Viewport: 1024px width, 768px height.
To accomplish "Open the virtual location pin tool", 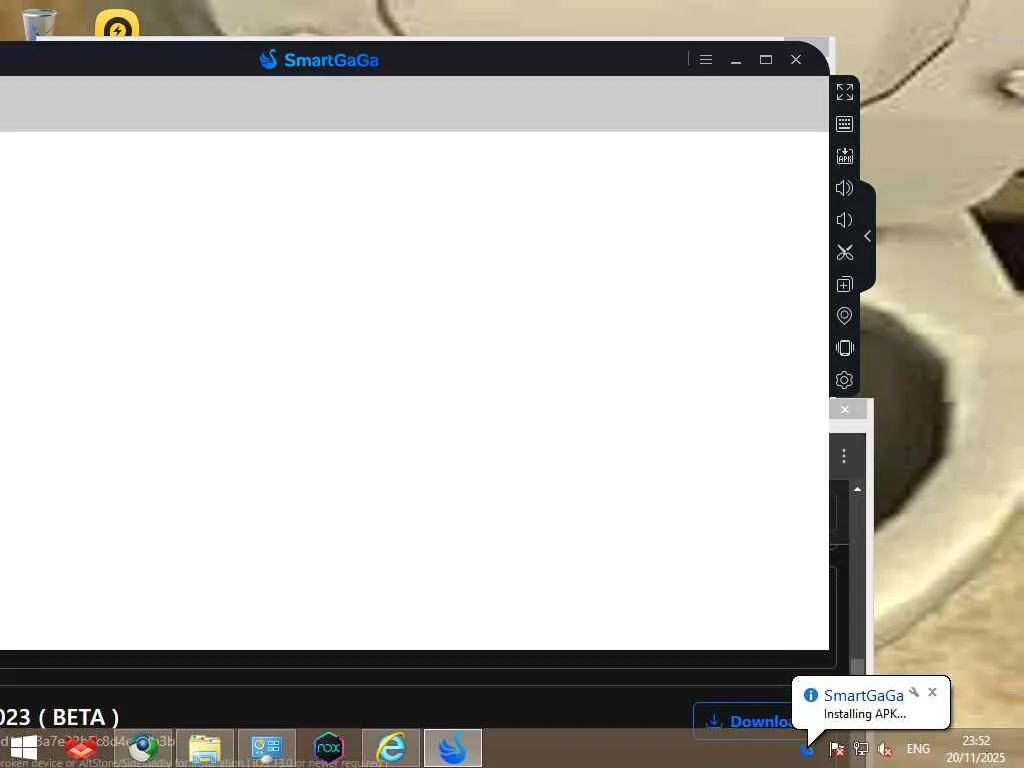I will pyautogui.click(x=844, y=316).
